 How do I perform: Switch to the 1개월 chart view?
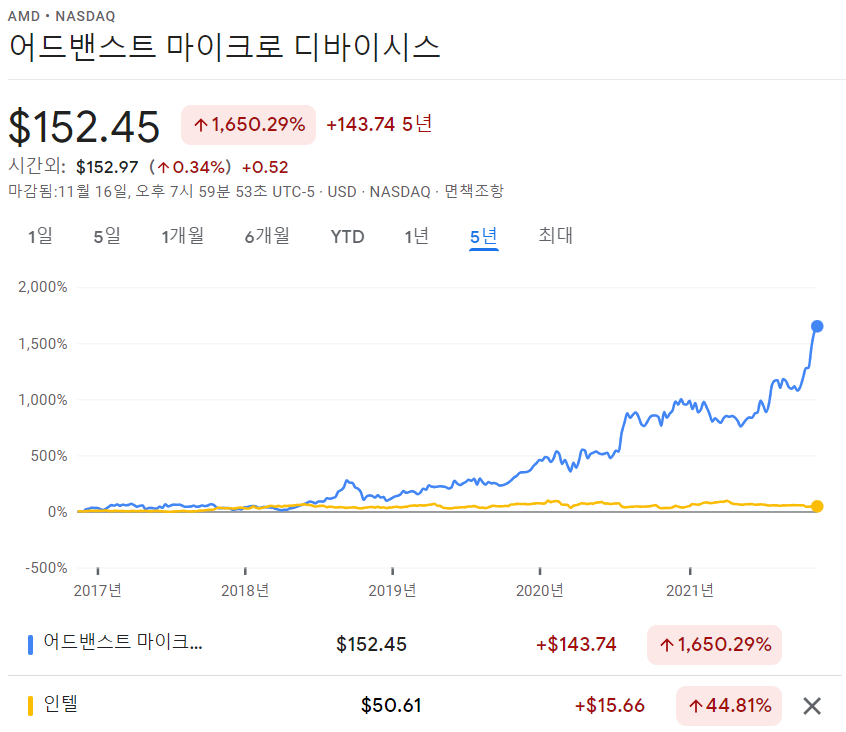[x=183, y=236]
